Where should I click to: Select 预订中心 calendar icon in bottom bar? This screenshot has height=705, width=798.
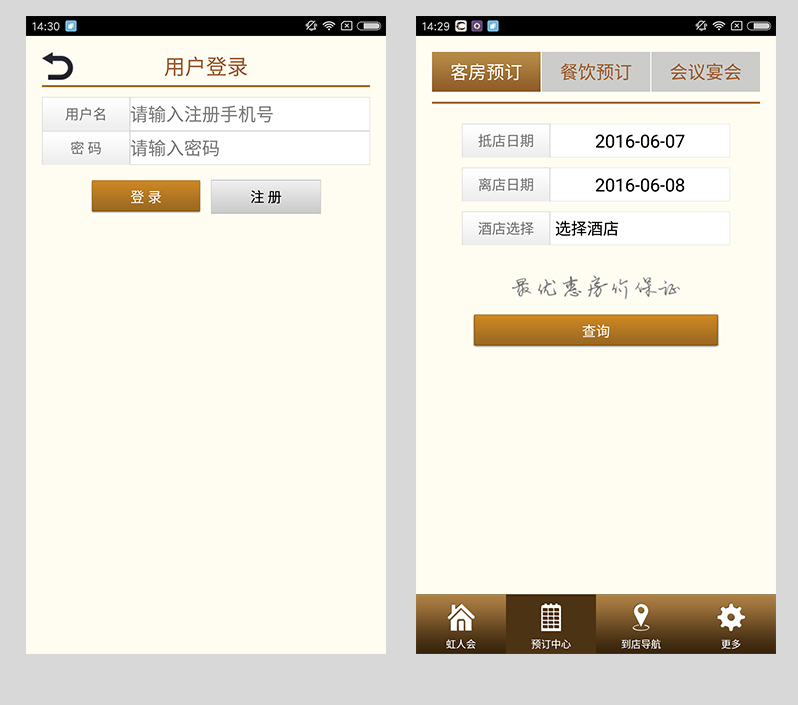pos(551,623)
